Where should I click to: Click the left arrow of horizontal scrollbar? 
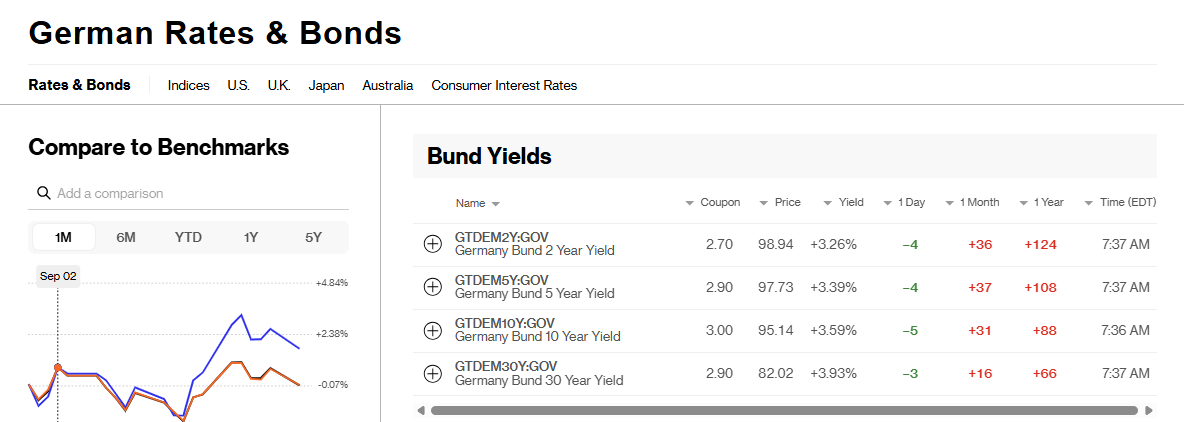pyautogui.click(x=421, y=411)
